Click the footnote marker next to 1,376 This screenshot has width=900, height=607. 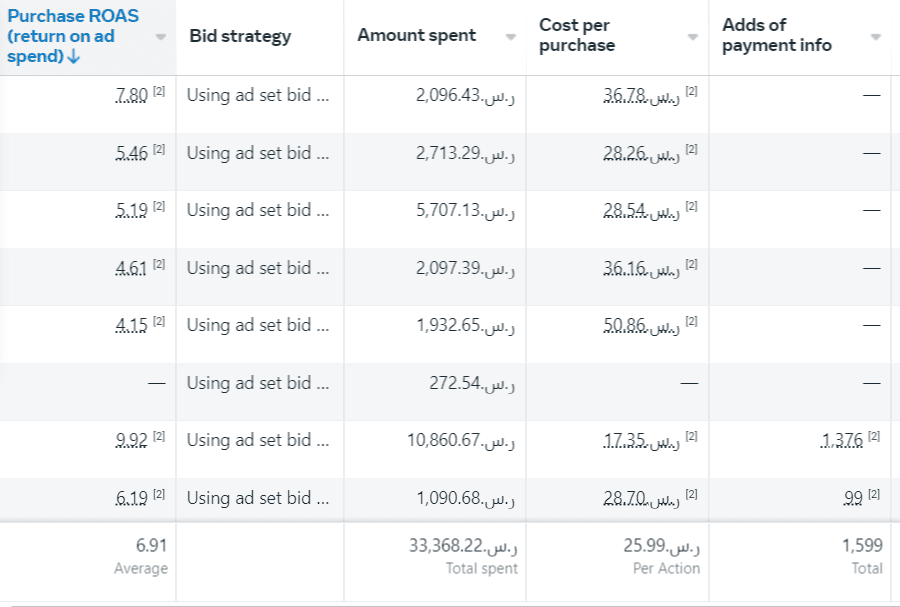(x=874, y=438)
